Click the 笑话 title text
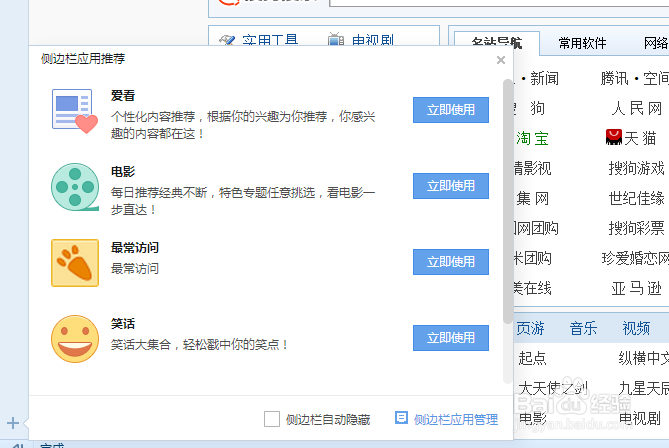The height and width of the screenshot is (448, 669). pos(123,323)
